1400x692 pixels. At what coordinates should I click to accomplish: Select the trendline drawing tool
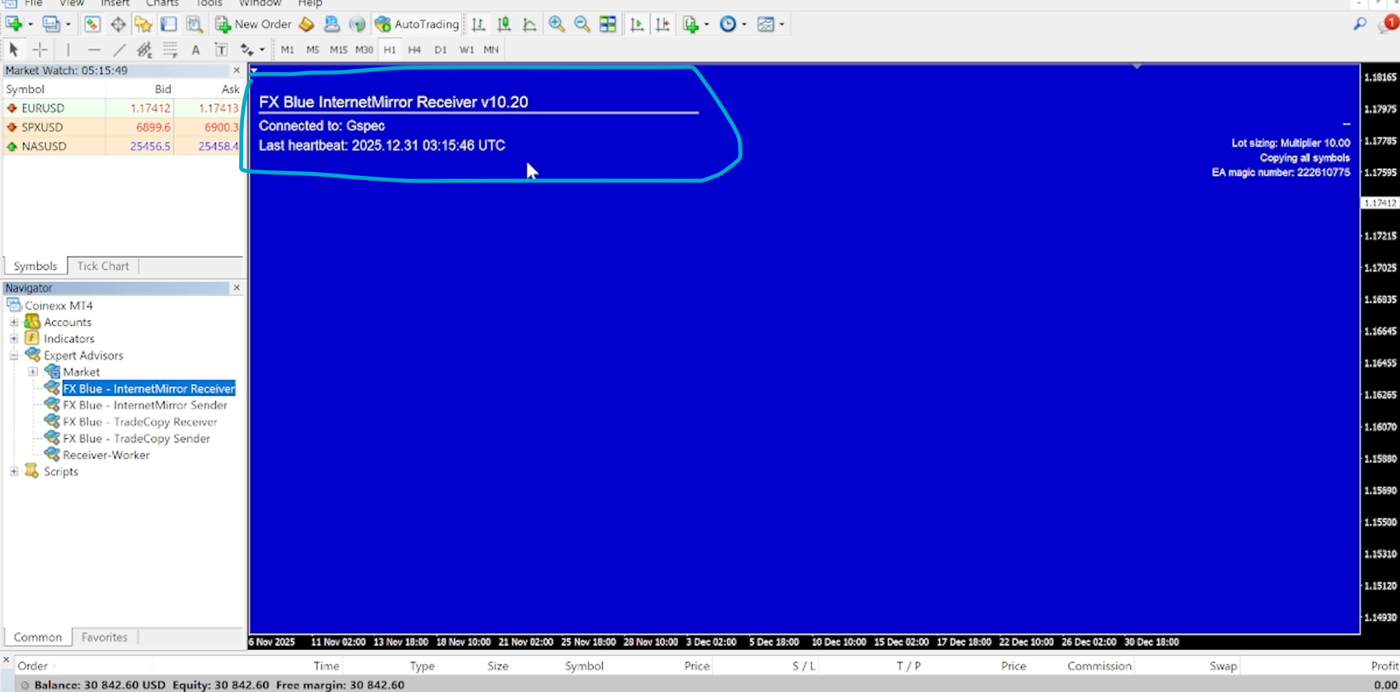(x=119, y=49)
